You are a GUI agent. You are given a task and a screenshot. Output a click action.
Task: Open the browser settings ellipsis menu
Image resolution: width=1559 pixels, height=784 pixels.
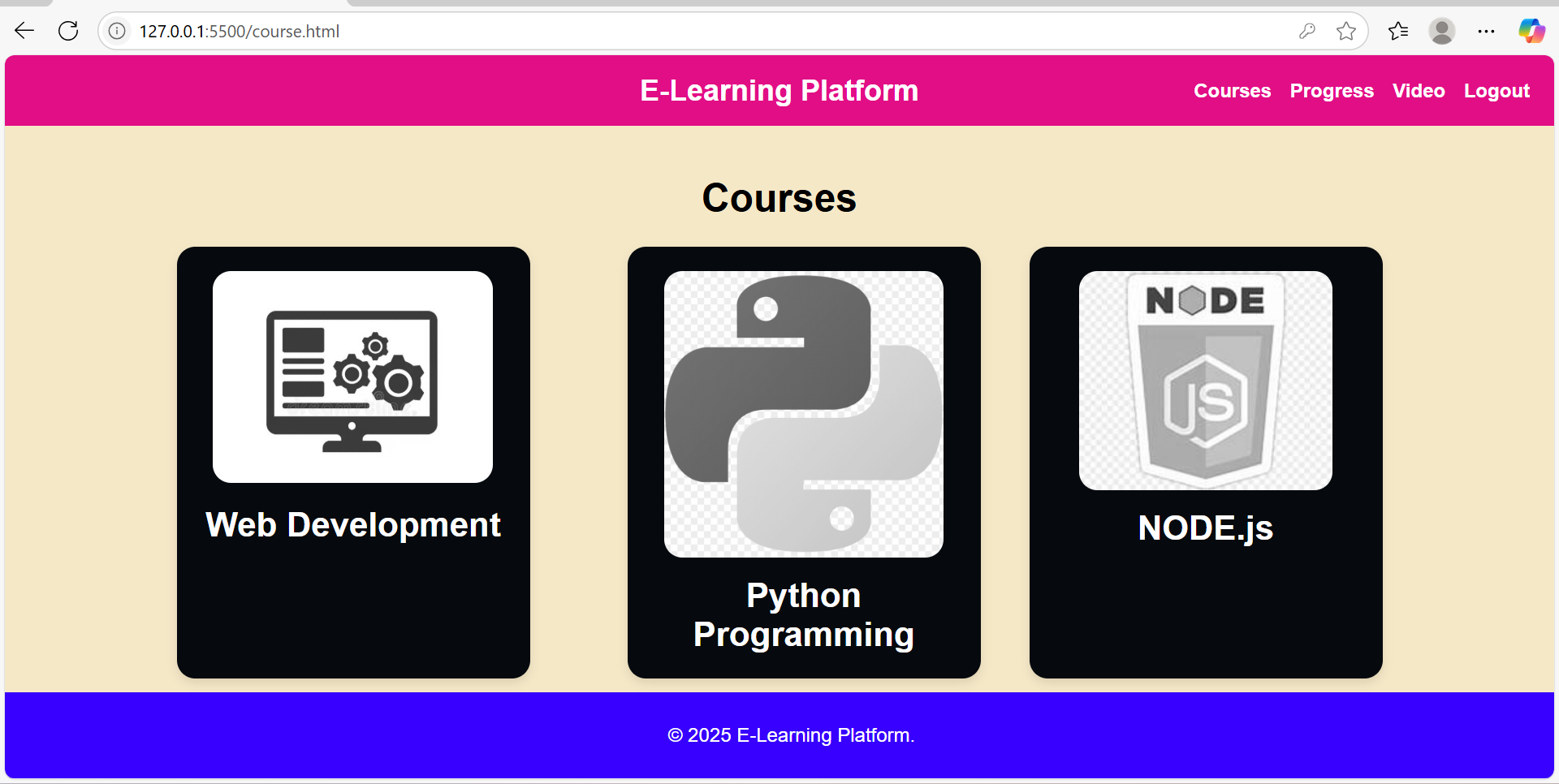(1486, 31)
